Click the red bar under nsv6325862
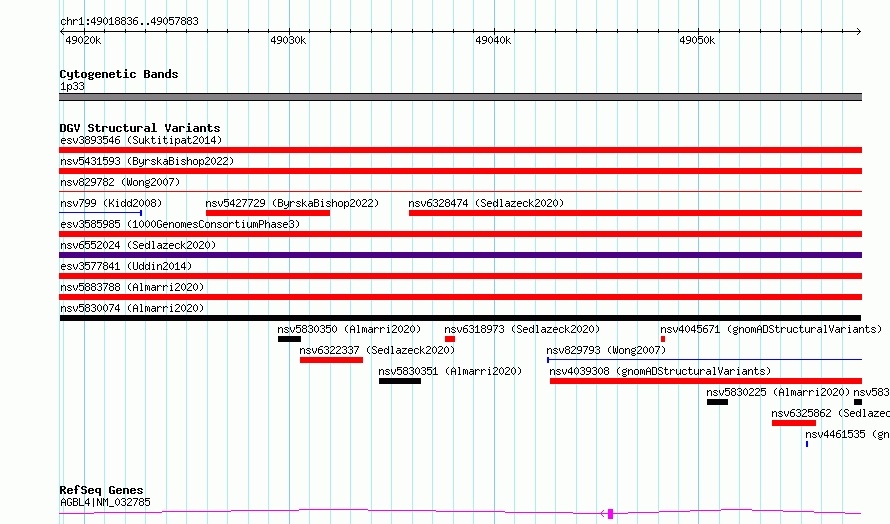 pyautogui.click(x=794, y=423)
